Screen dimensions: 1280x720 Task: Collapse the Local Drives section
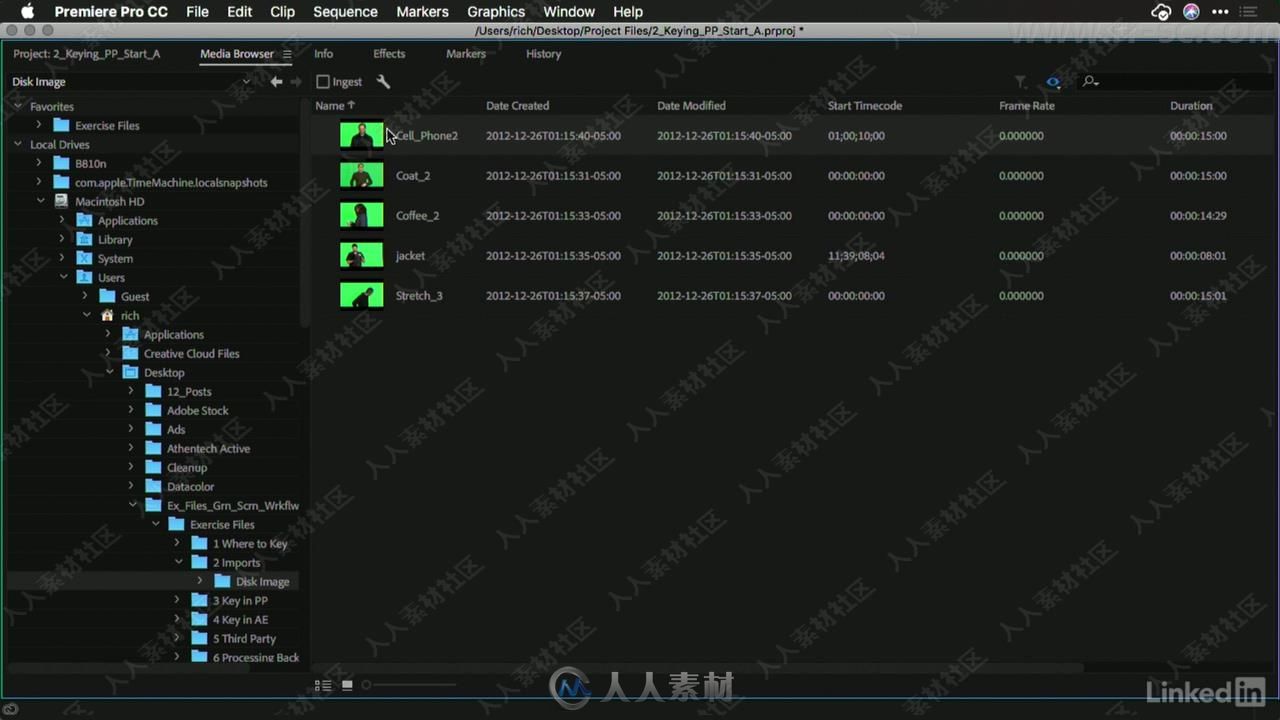pyautogui.click(x=17, y=144)
